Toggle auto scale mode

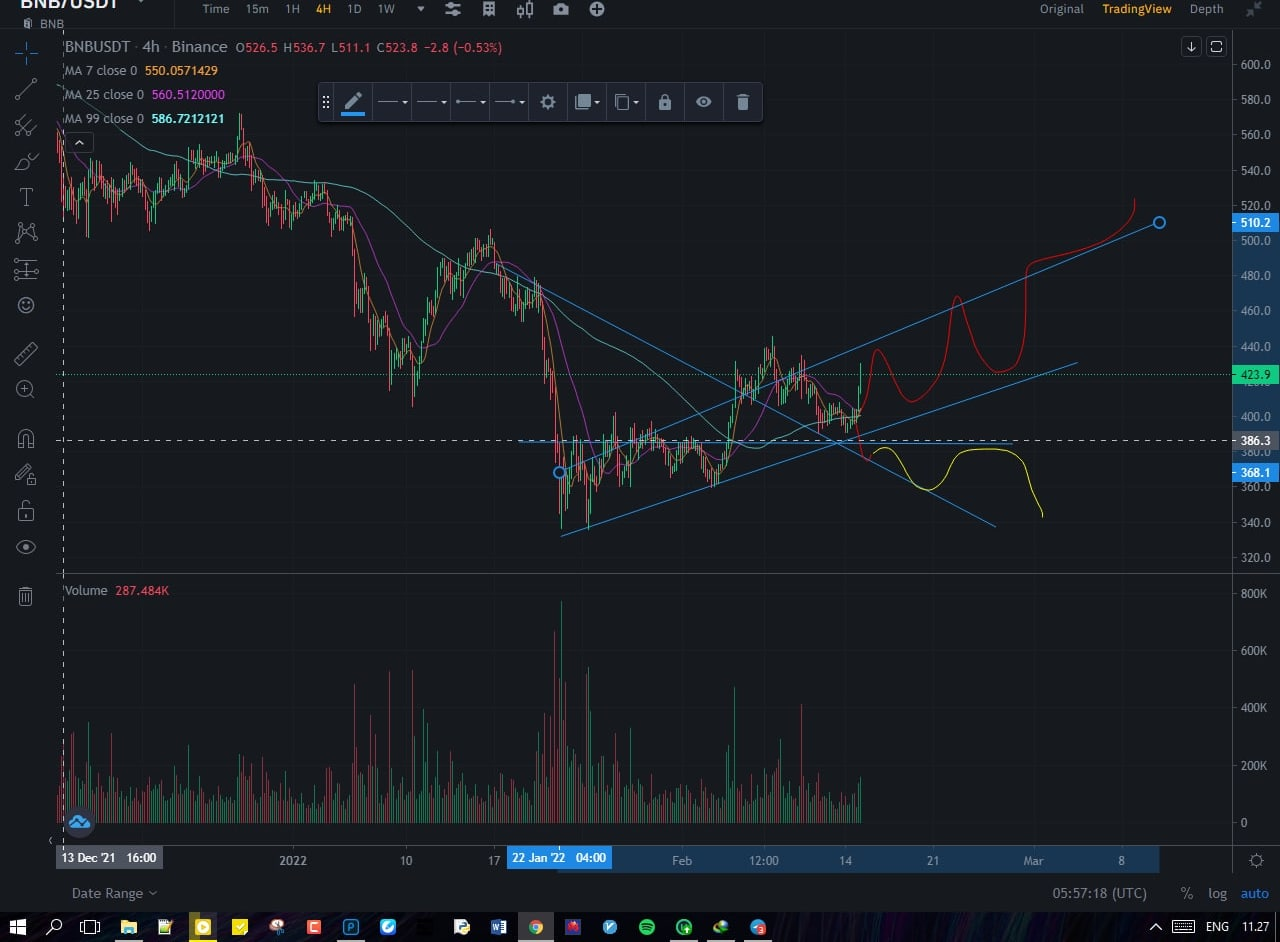pos(1255,893)
